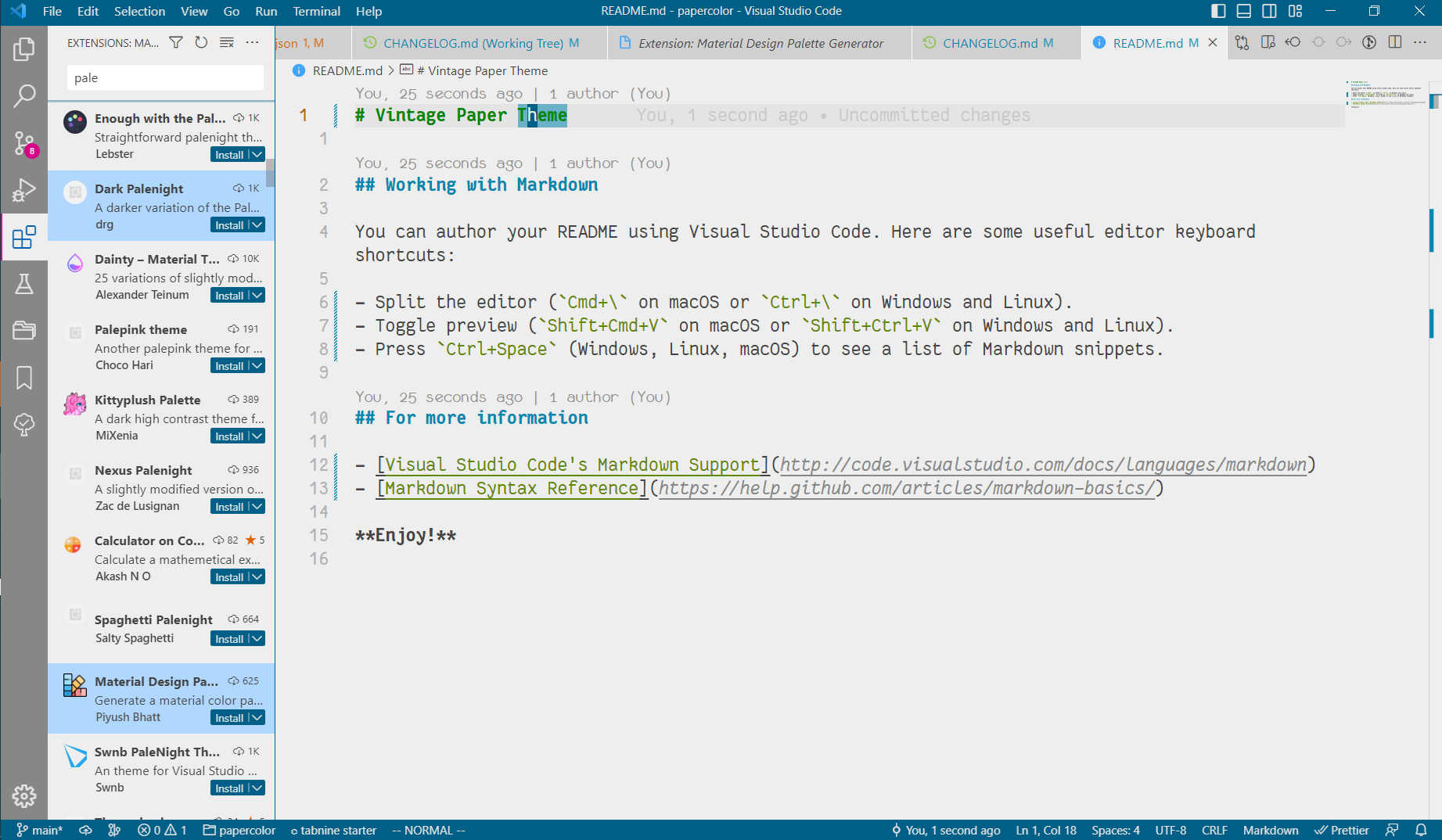Open Install dropdown for Kittyplush Palette
This screenshot has width=1442, height=840.
257,436
